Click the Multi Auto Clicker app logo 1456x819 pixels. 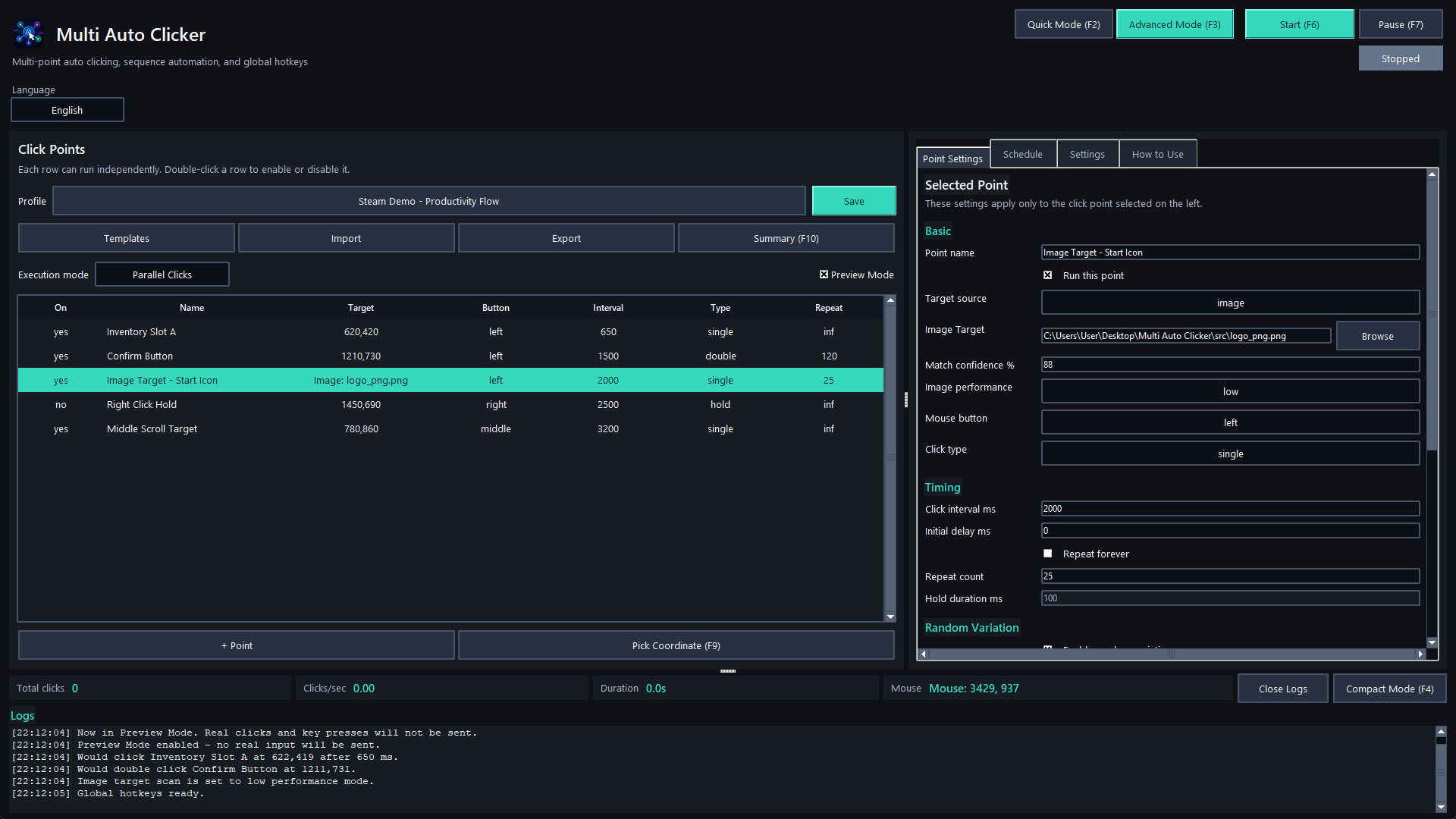pos(29,34)
